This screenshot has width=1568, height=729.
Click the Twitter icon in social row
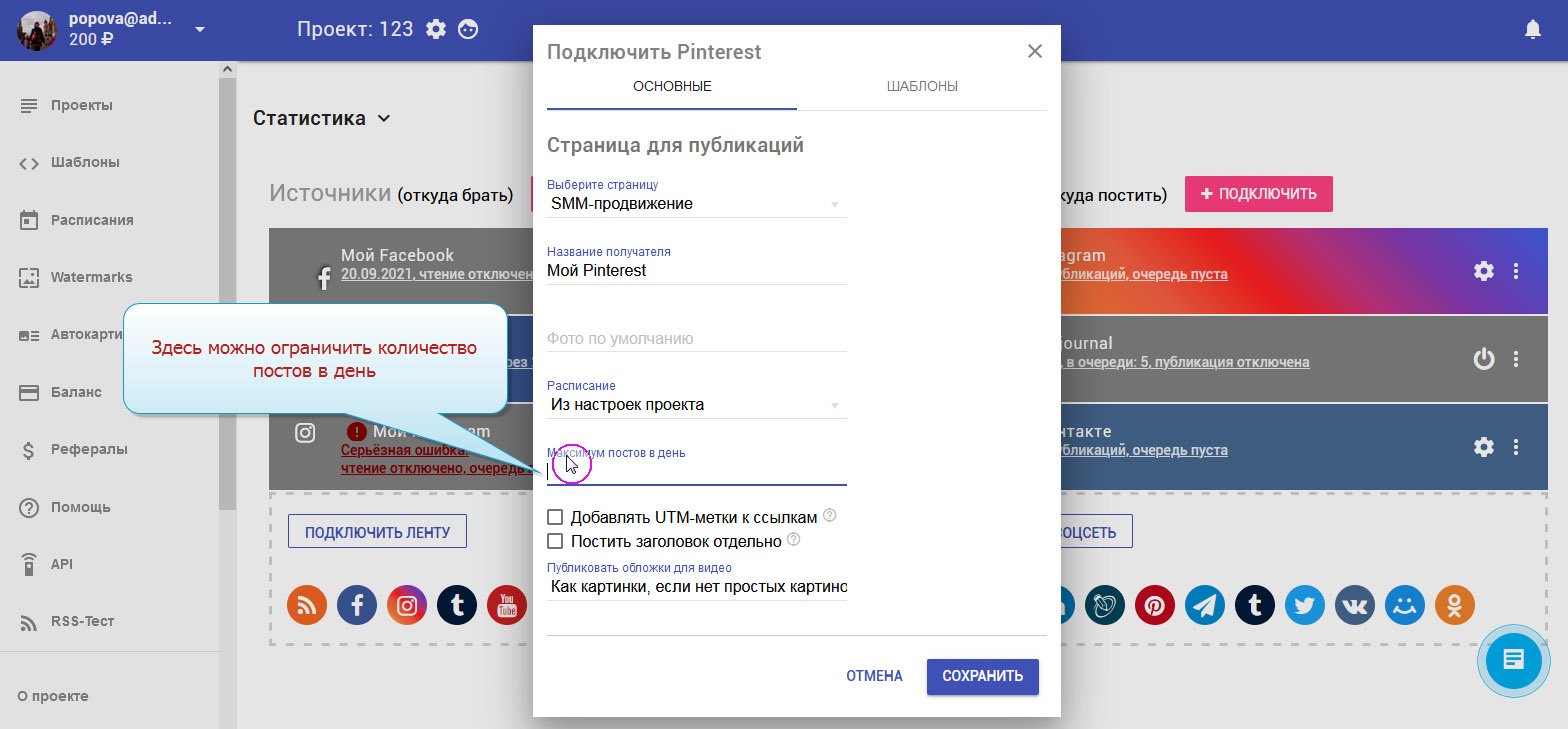coord(1305,605)
